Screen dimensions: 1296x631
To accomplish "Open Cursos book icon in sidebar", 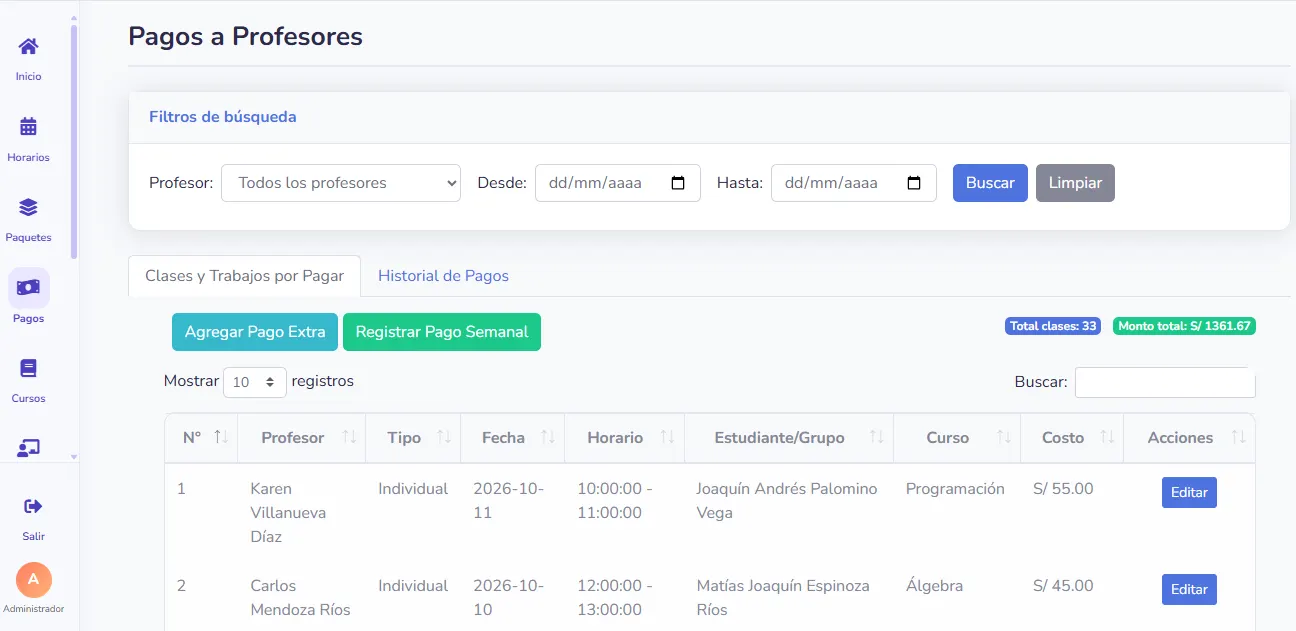I will click(x=28, y=368).
